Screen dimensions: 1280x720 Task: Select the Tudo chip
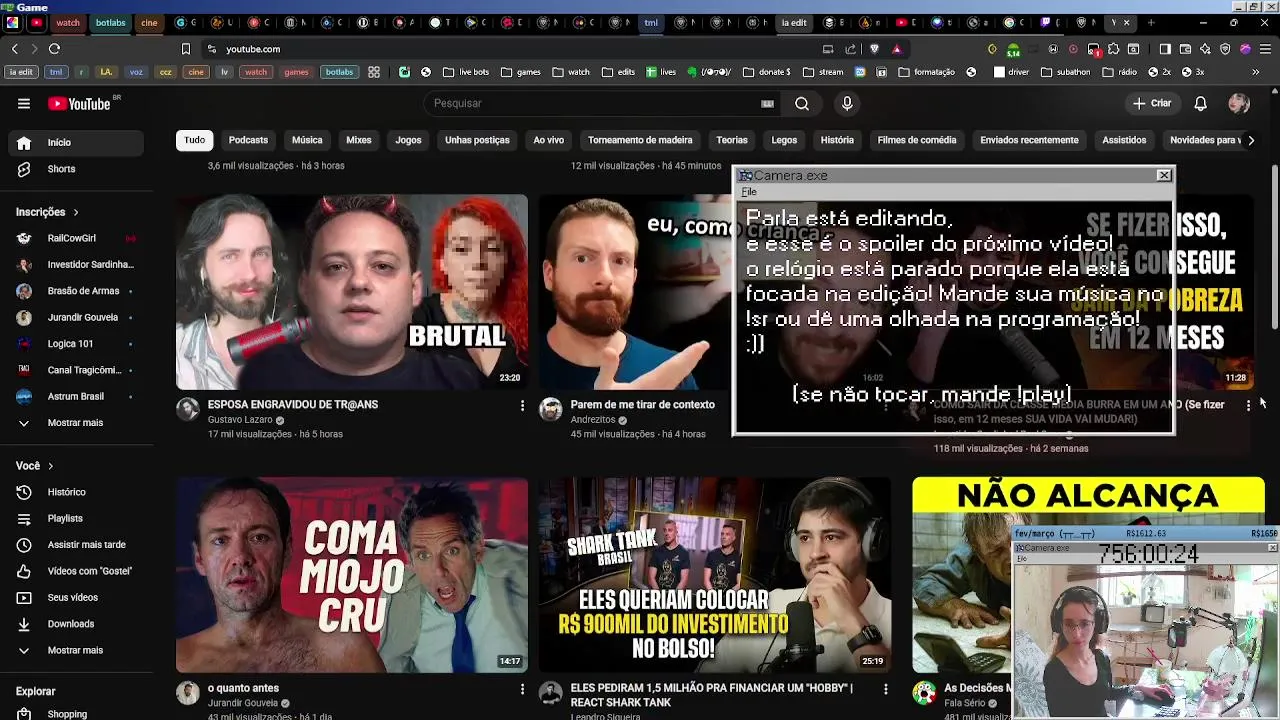195,140
